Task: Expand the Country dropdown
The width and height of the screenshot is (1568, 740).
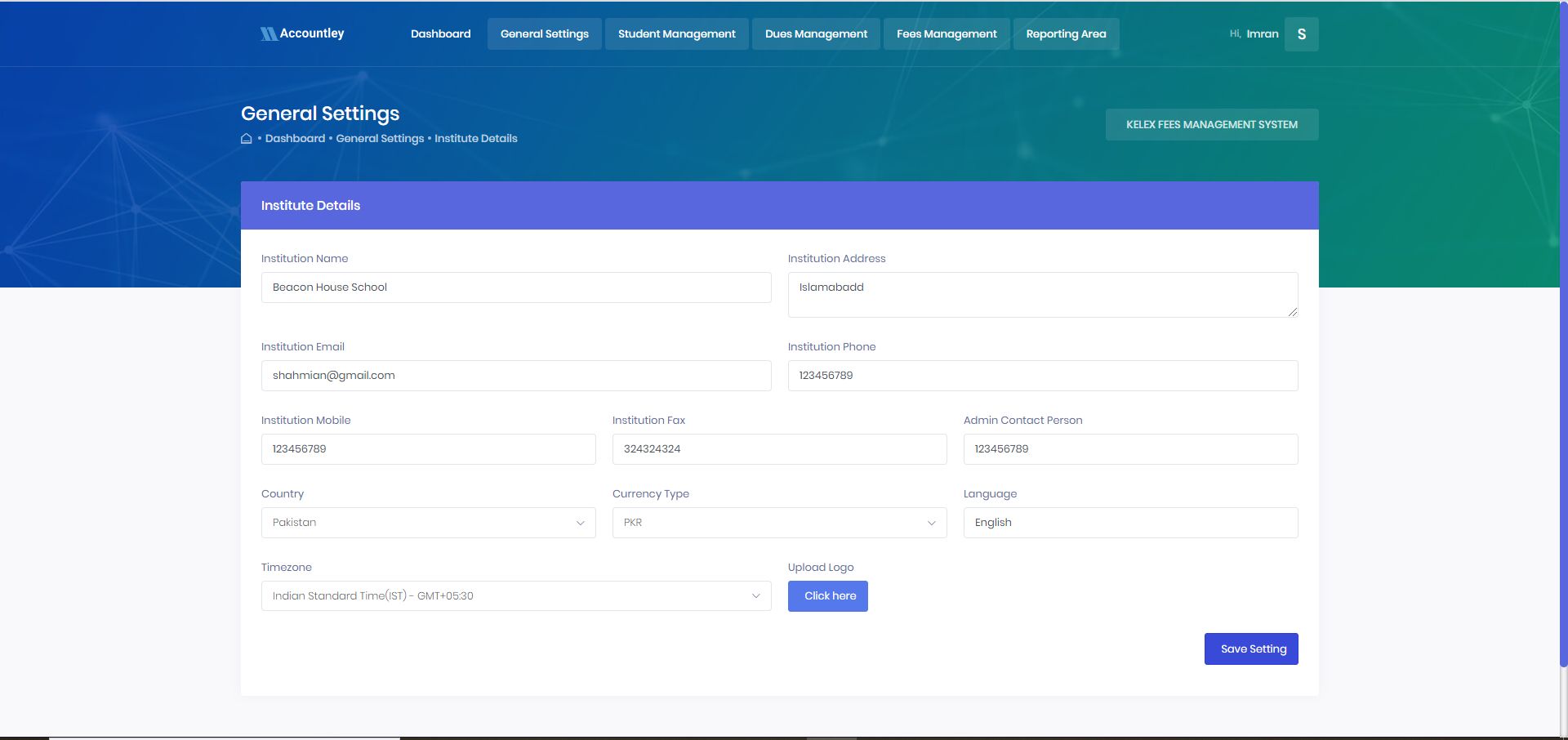Action: (428, 523)
